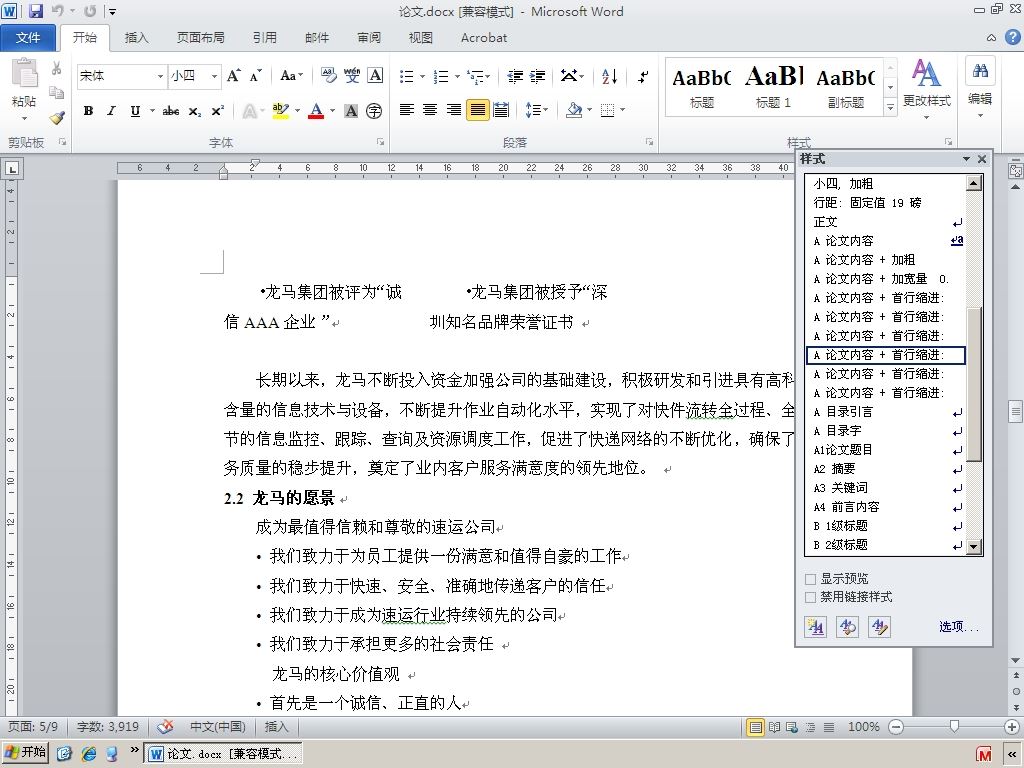Clear formatting with the eraser icon

[328, 76]
